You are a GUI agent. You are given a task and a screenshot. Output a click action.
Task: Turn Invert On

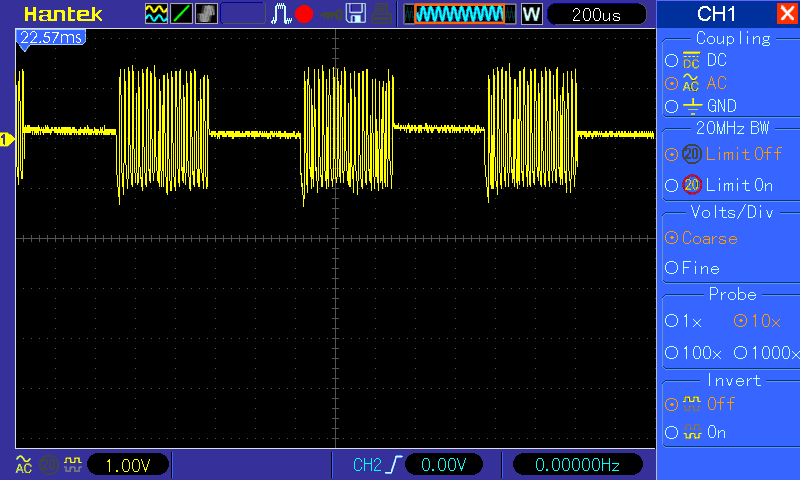coord(695,433)
